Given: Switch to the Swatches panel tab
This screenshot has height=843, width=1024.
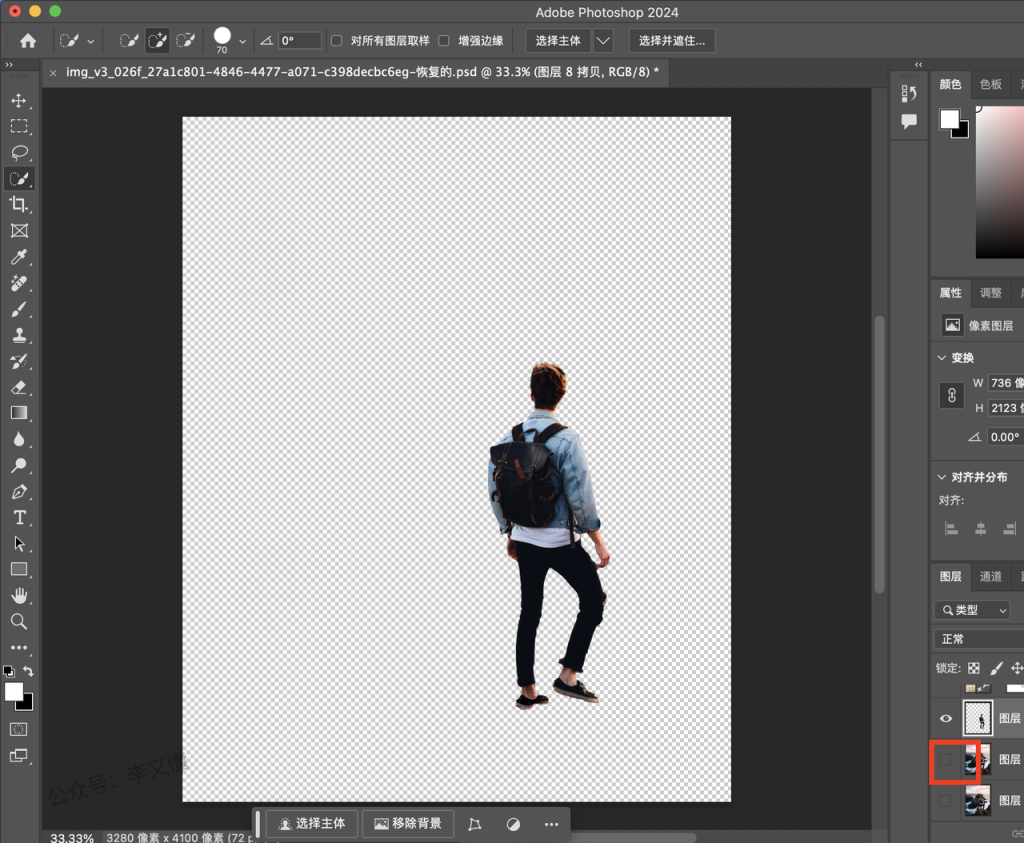Looking at the screenshot, I should 991,84.
